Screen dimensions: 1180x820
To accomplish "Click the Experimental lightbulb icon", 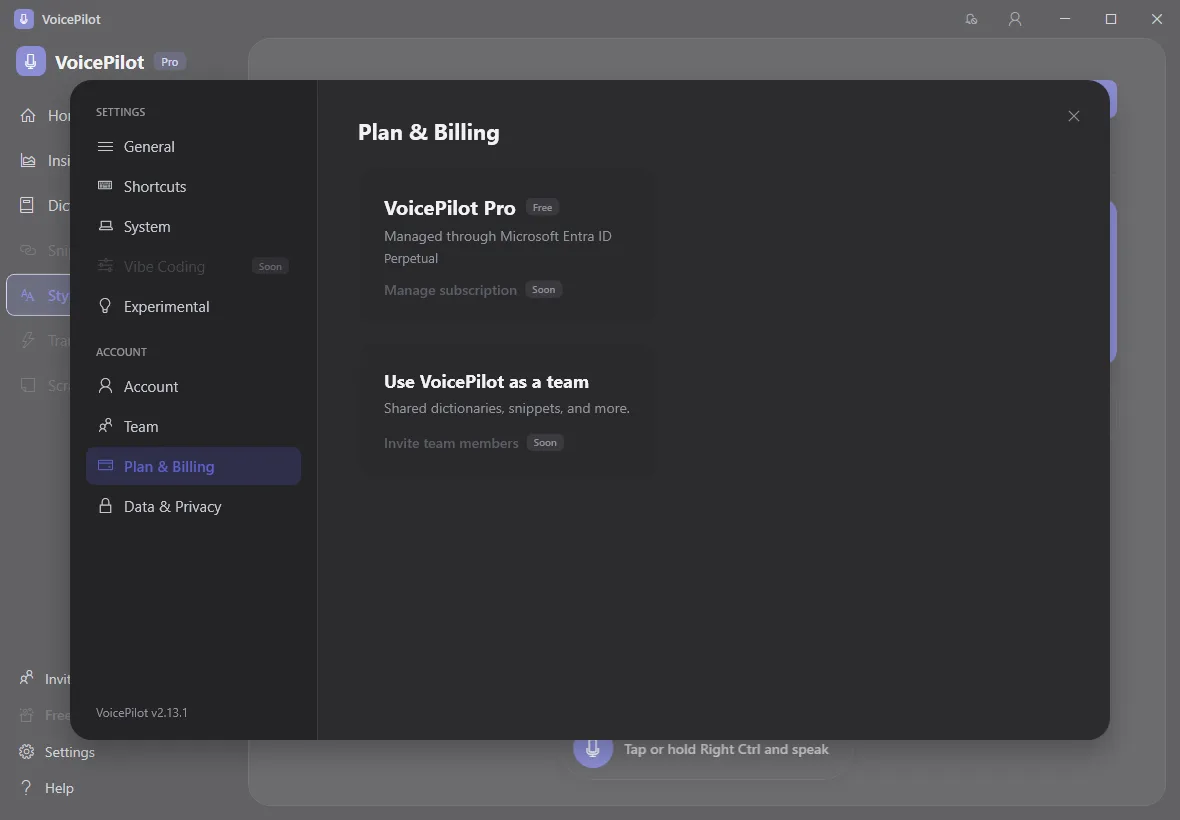I will [x=105, y=305].
